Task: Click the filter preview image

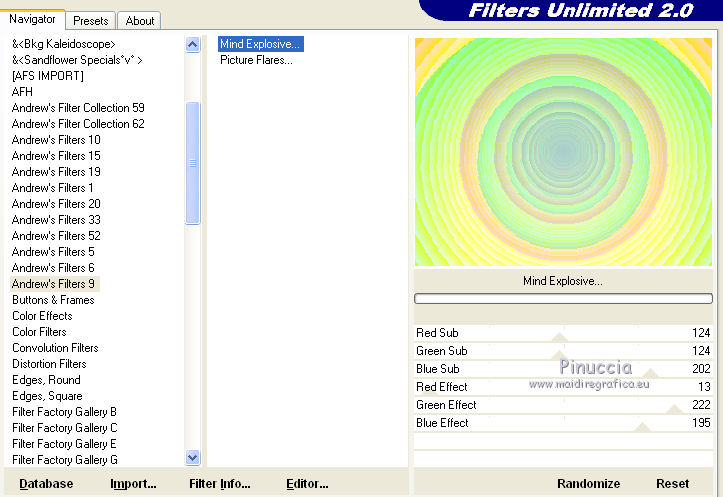Action: [x=563, y=152]
